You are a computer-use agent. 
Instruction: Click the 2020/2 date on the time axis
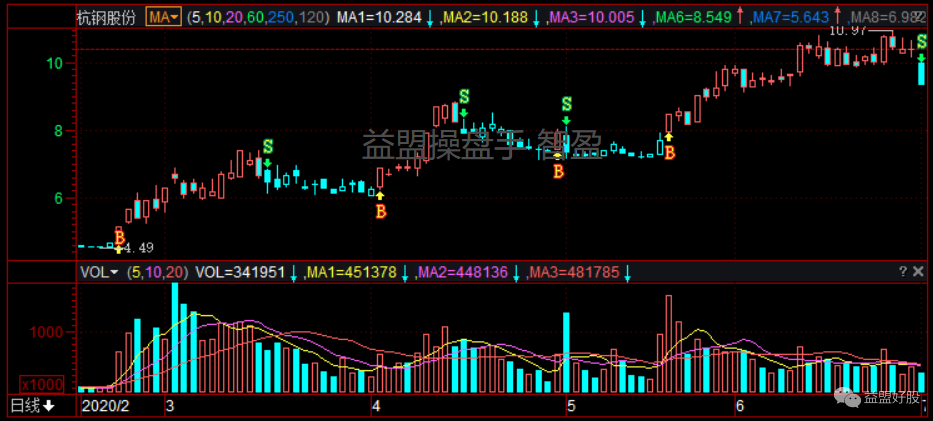pyautogui.click(x=106, y=406)
